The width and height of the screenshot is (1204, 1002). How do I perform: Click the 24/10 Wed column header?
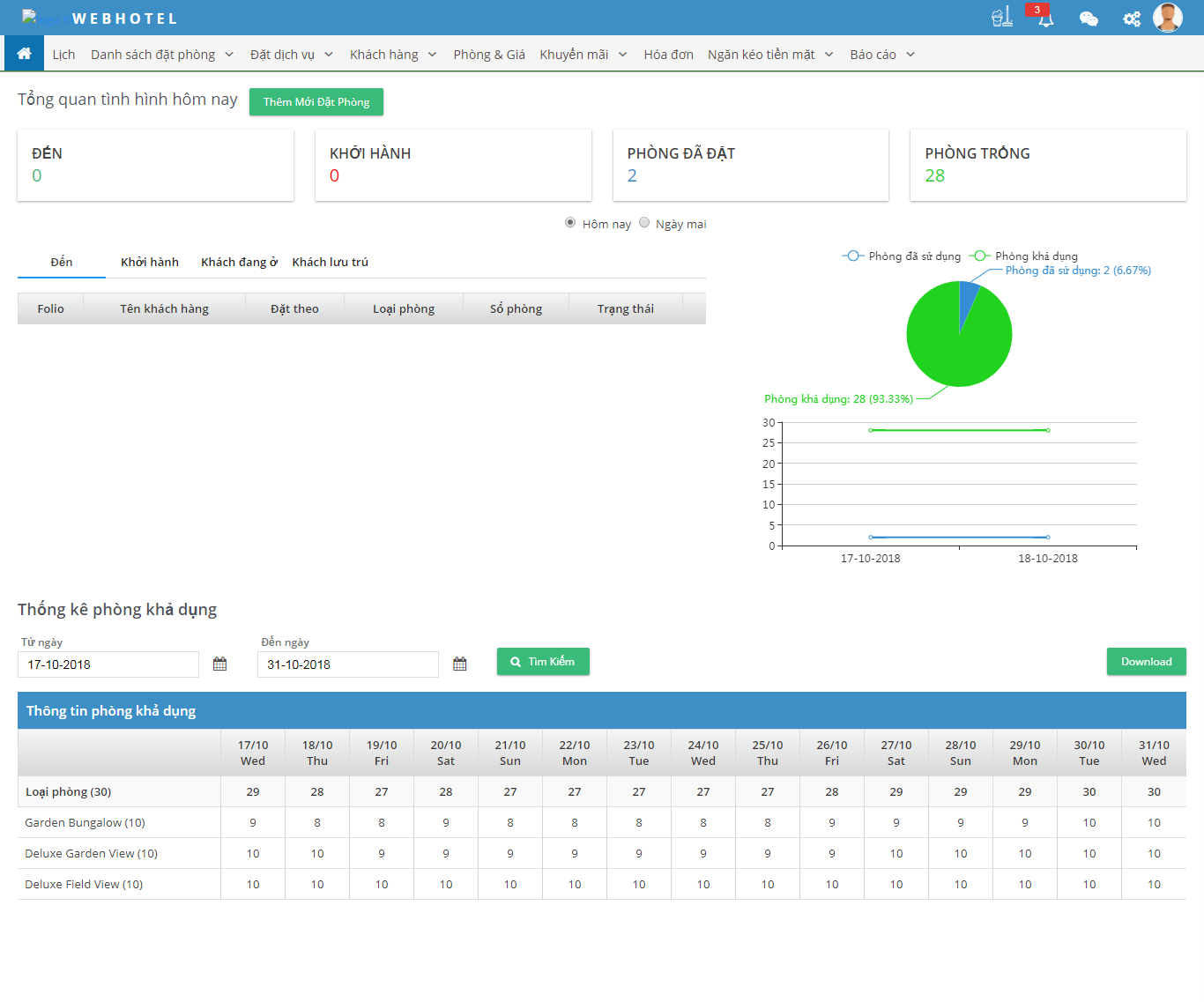703,753
